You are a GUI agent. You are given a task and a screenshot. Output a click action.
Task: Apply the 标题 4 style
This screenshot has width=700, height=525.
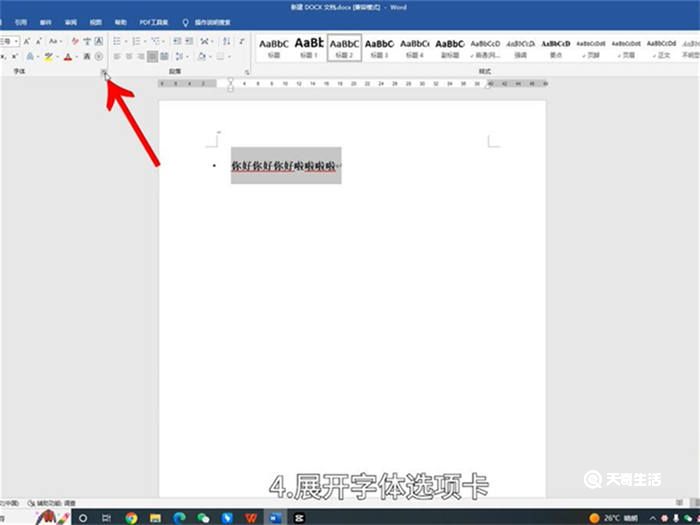[414, 48]
